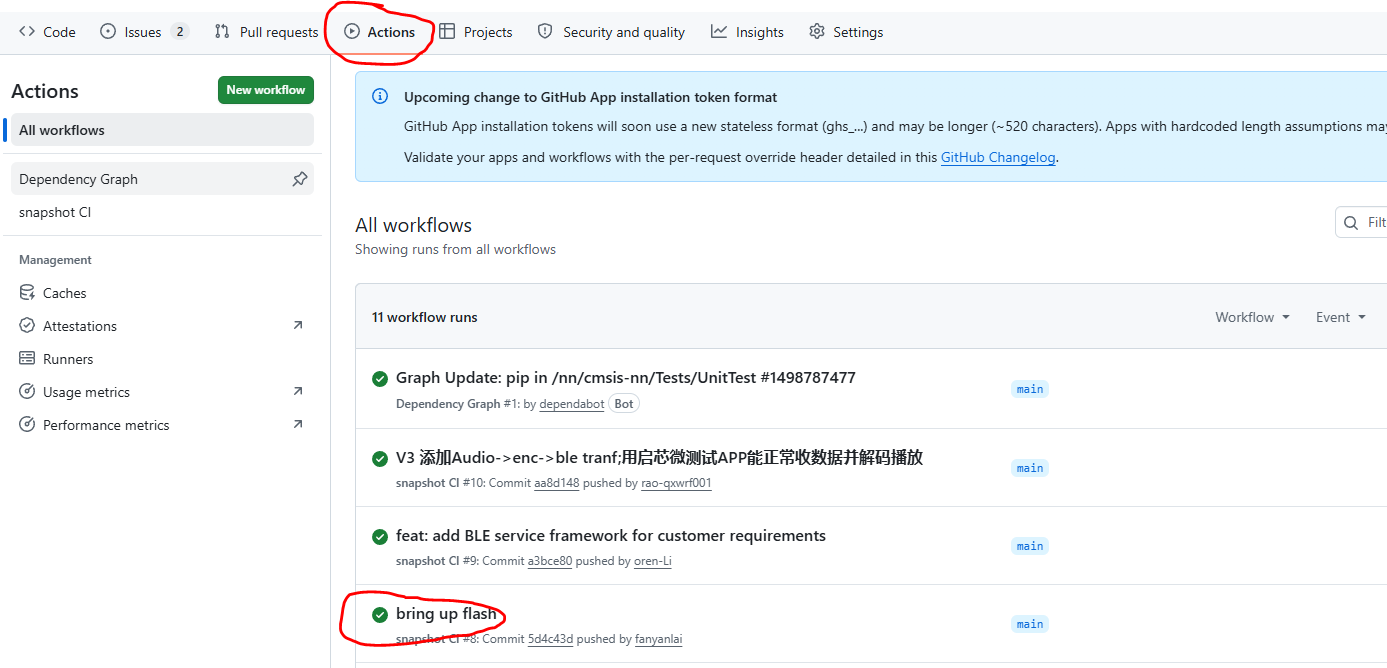The height and width of the screenshot is (668, 1387).
Task: Click main branch label on V3 Audio row
Action: pyautogui.click(x=1030, y=468)
